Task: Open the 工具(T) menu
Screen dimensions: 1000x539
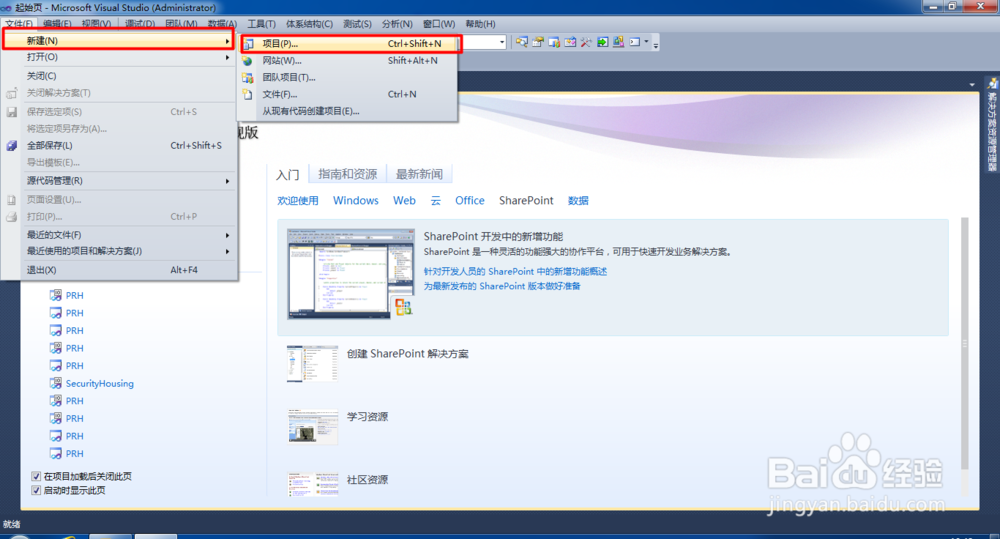Action: click(x=261, y=24)
